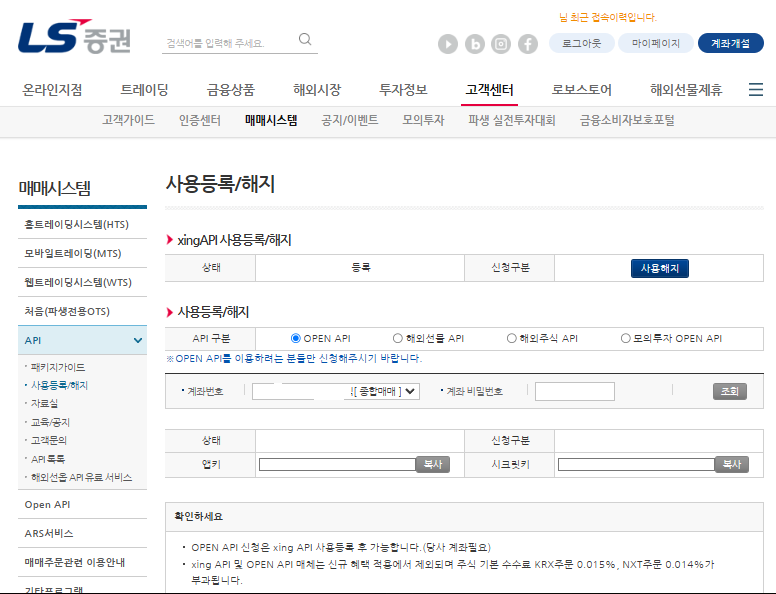This screenshot has width=776, height=594.
Task: Open the 교육/공지 sidebar link
Action: (x=50, y=422)
